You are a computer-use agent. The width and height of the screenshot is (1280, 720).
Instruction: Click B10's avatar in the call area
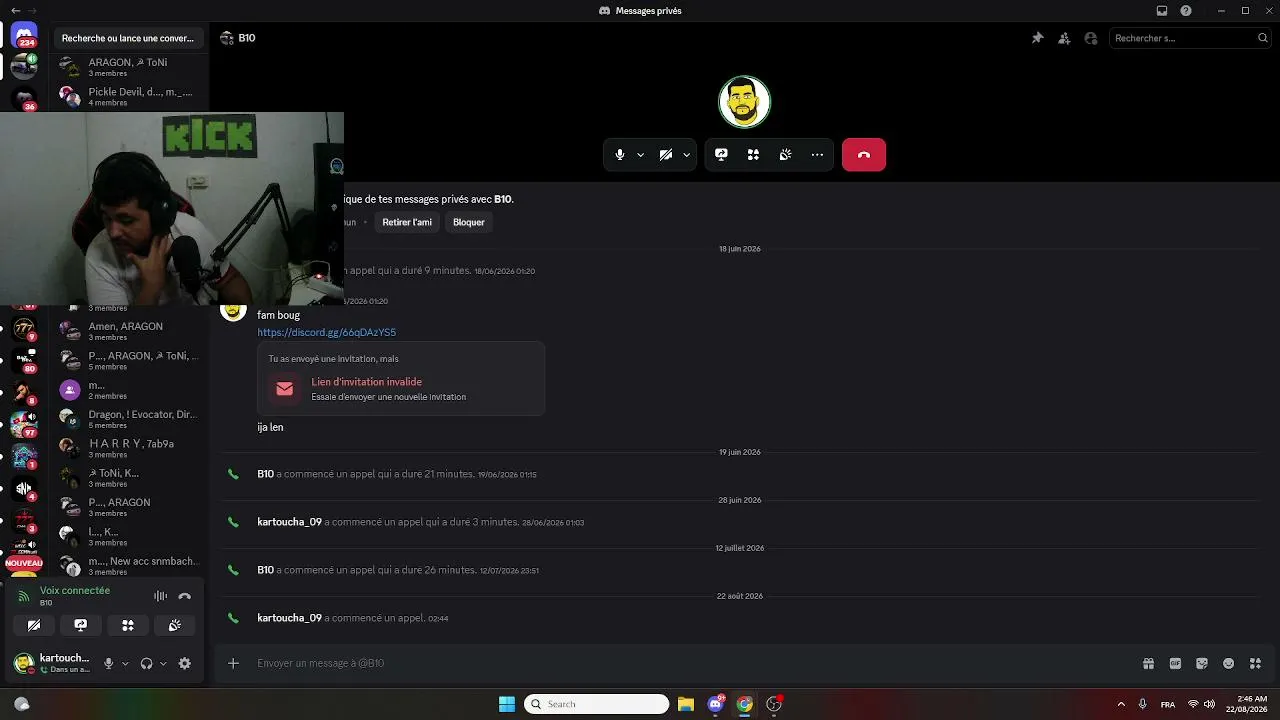744,102
